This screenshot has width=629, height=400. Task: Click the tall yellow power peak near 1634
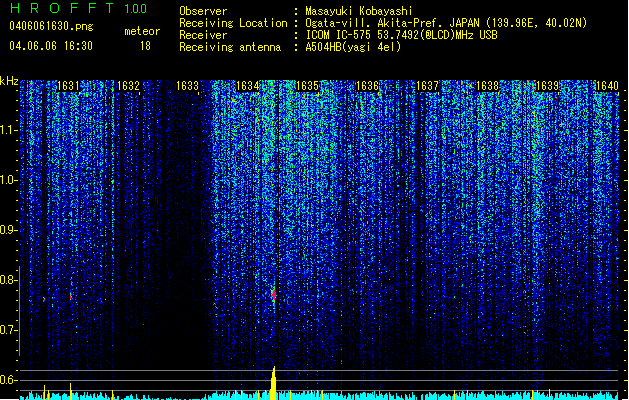(x=273, y=383)
